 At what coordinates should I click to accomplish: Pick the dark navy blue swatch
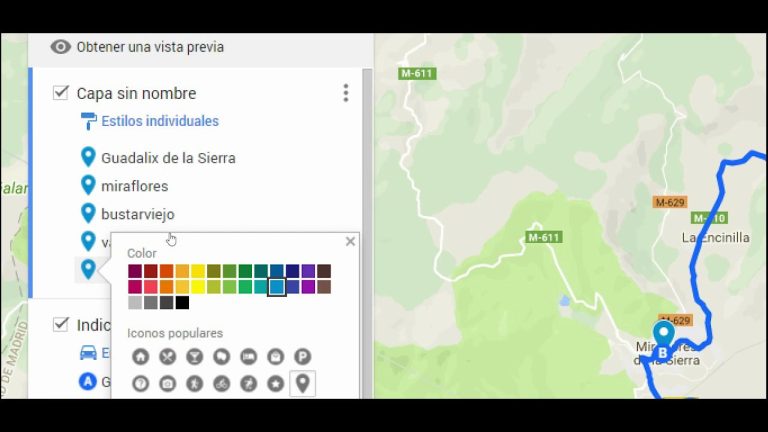(x=292, y=271)
